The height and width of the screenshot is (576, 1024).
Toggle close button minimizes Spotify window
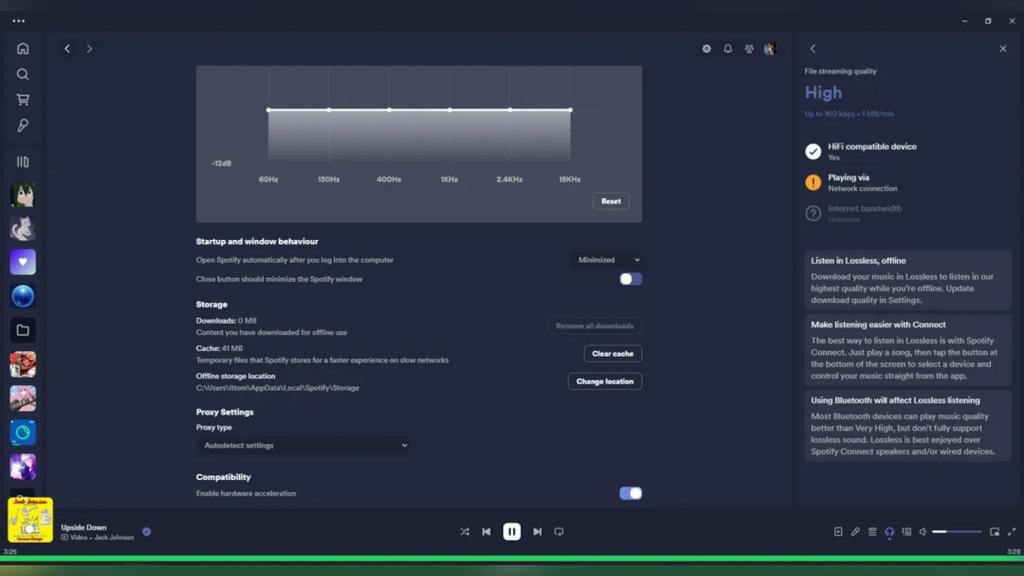click(x=630, y=279)
